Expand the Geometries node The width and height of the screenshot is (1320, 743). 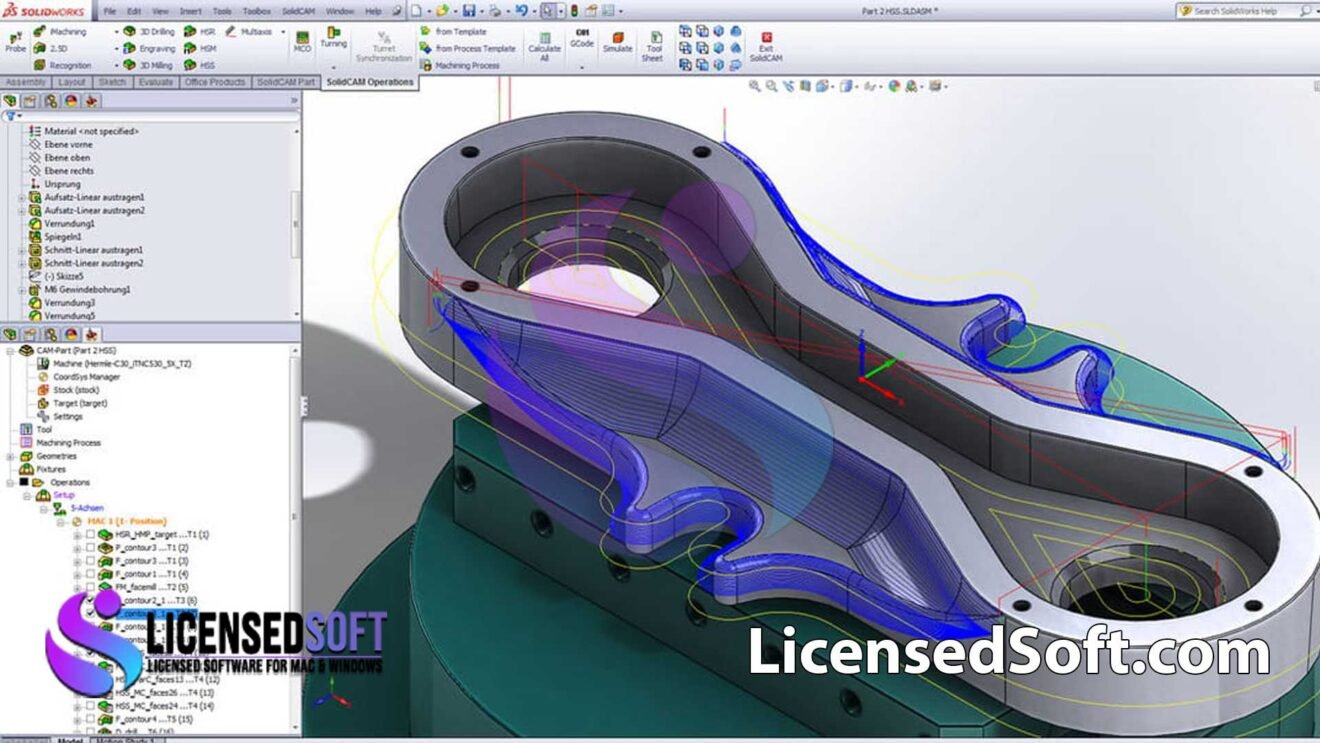tap(11, 456)
